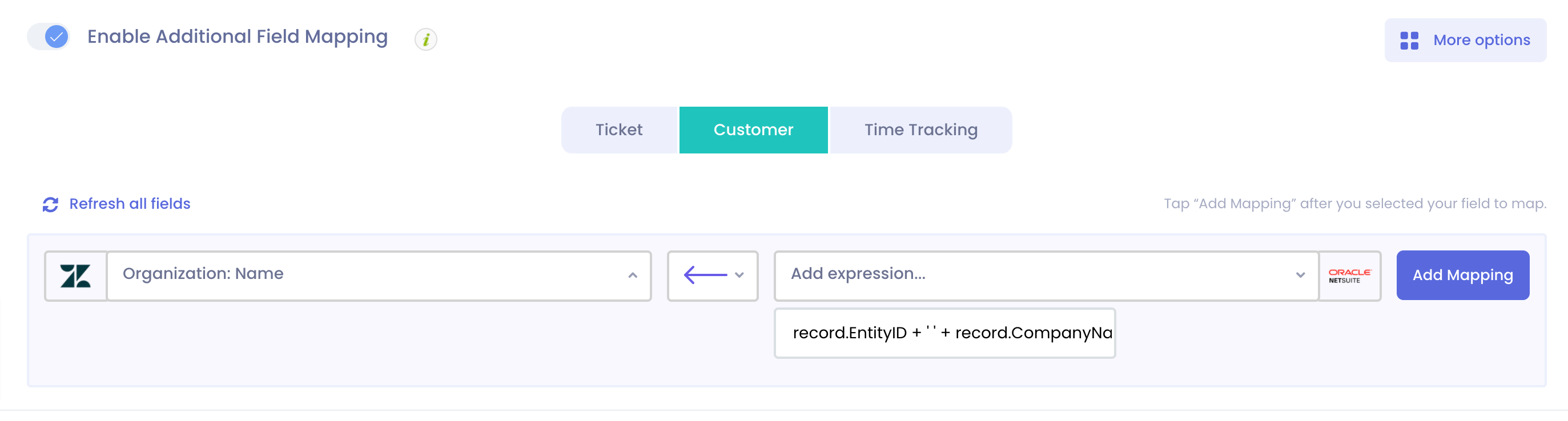
Task: Switch to the Time Tracking tab
Action: [920, 129]
